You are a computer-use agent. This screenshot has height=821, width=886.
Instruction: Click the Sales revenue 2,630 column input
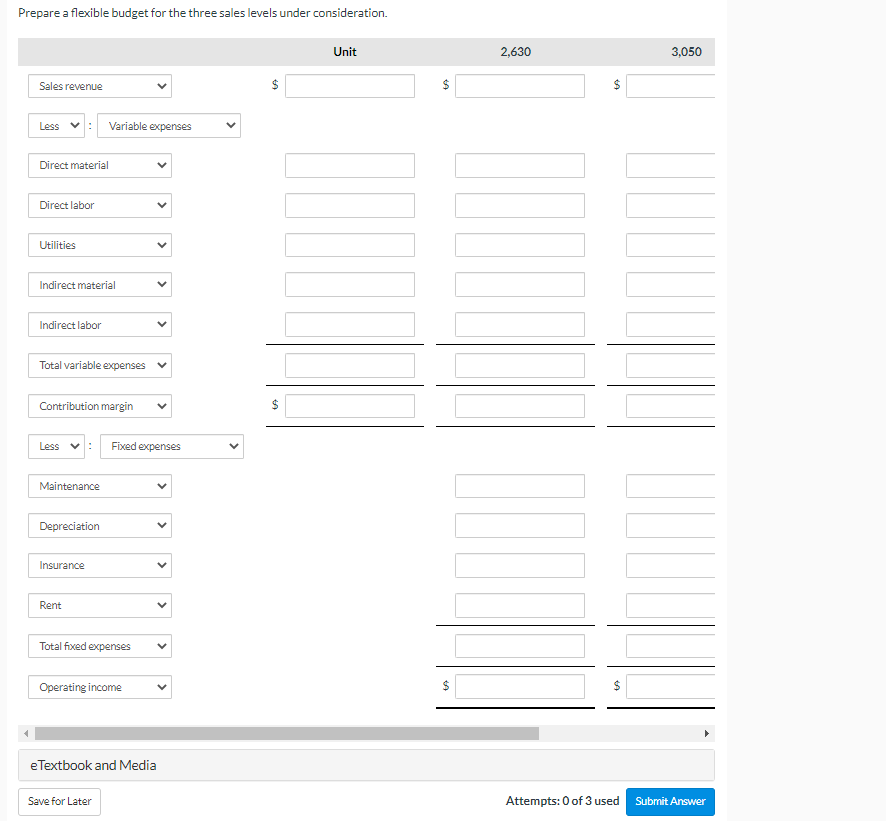tap(520, 86)
